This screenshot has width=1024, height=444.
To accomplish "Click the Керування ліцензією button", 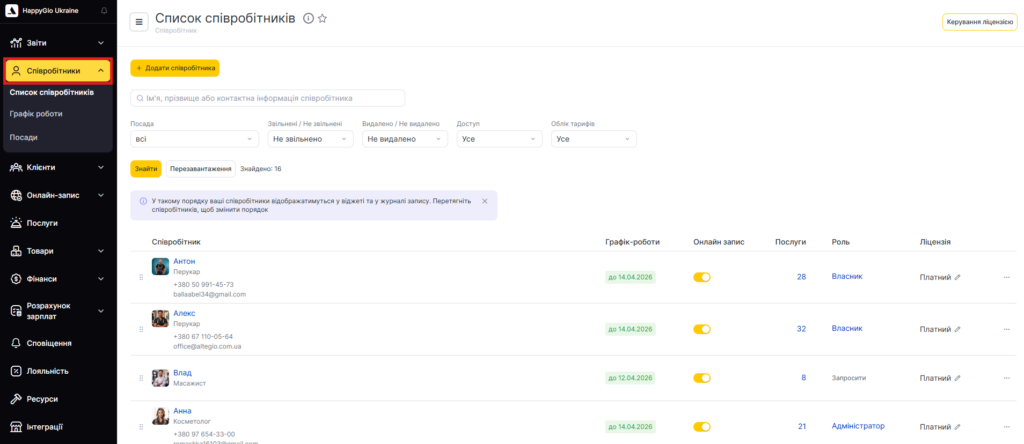I will click(979, 22).
